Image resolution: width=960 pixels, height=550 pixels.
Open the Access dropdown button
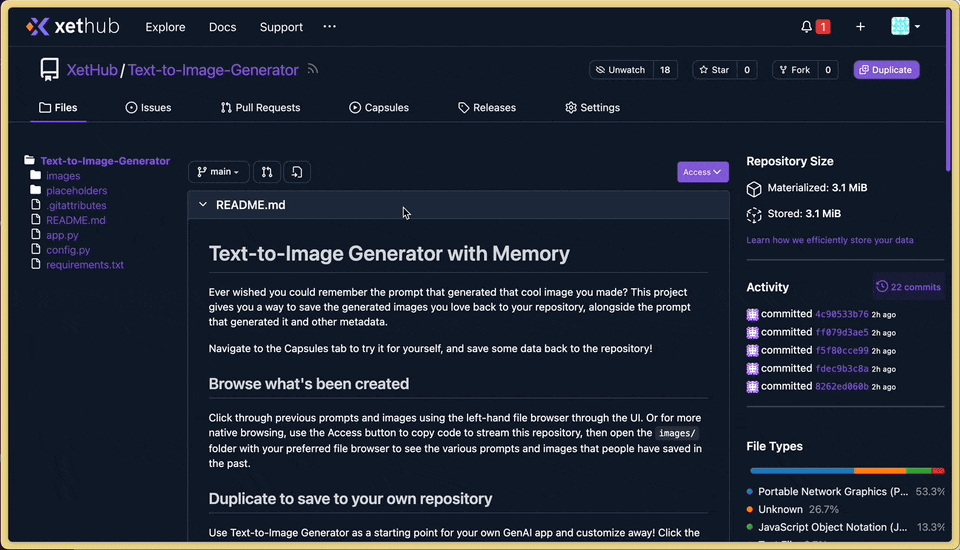click(x=702, y=172)
